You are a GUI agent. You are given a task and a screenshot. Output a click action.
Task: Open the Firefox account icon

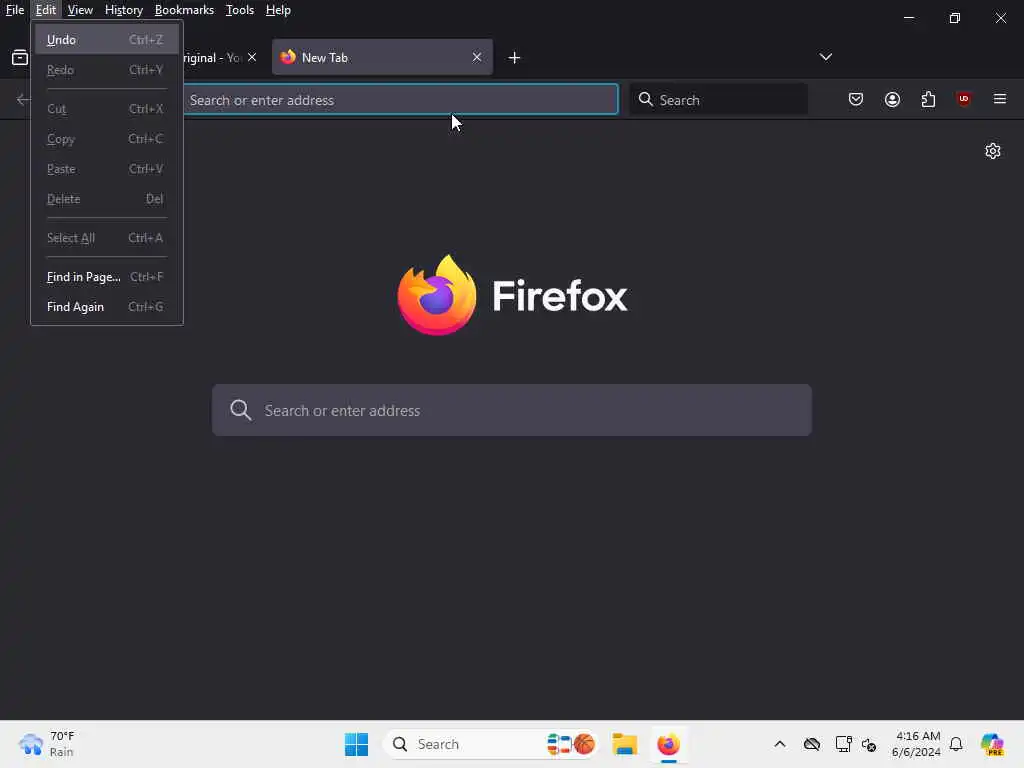tap(892, 99)
